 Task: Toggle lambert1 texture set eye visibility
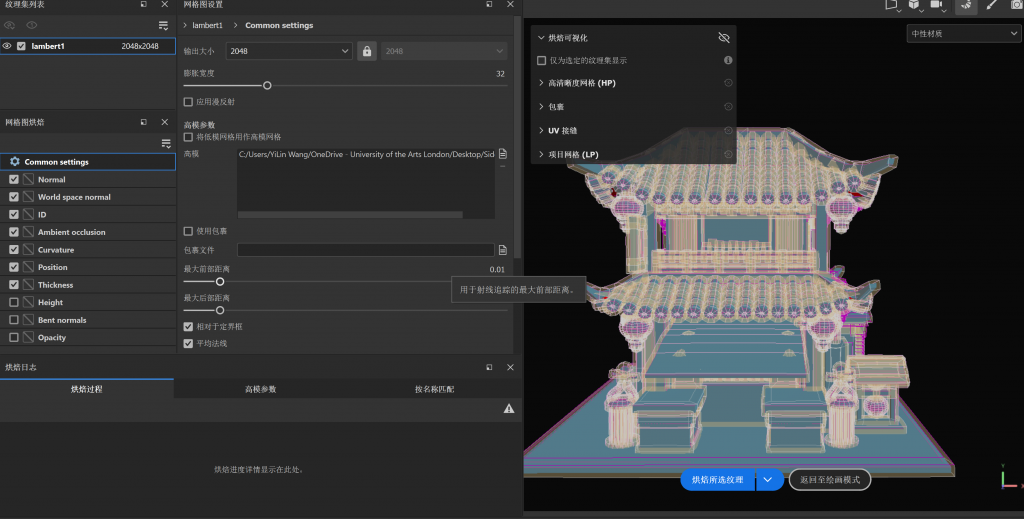point(7,46)
